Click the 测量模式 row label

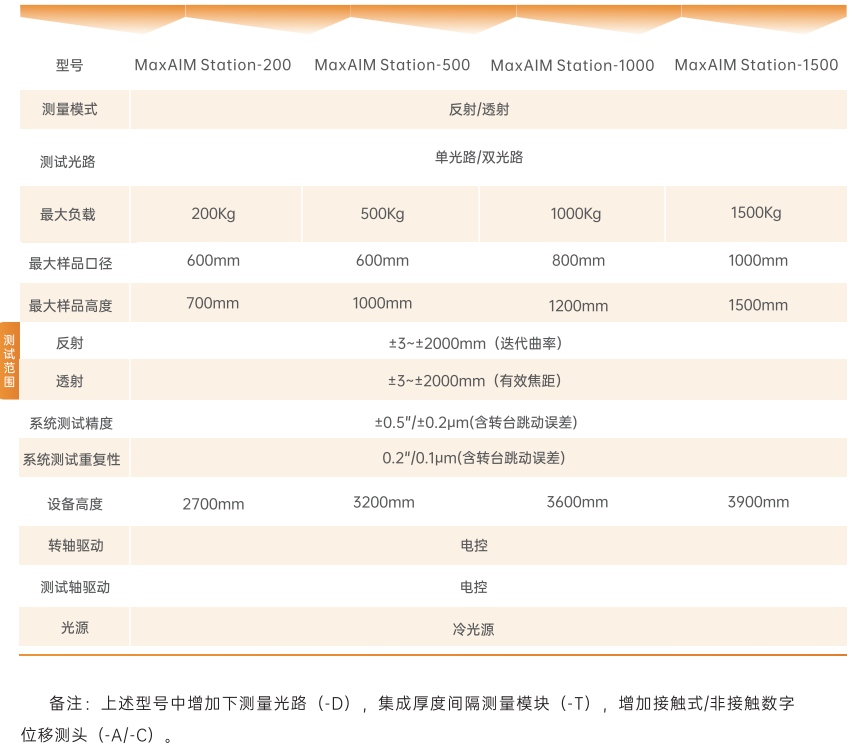70,109
